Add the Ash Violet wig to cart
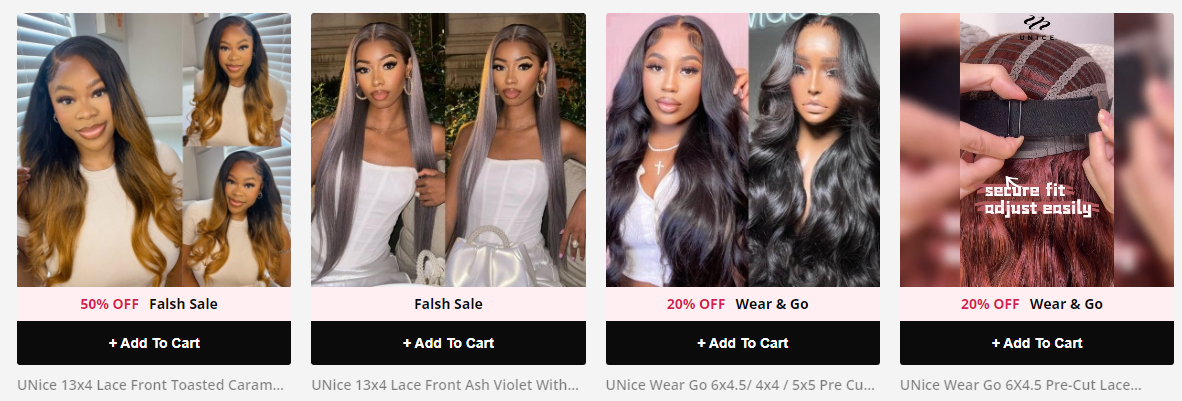This screenshot has height=401, width=1182. point(448,343)
